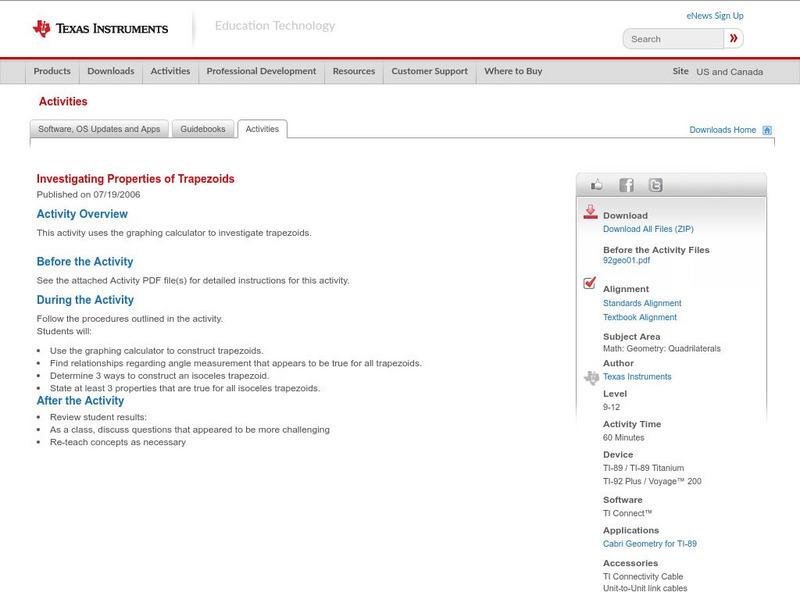Focus the Search input field
The width and height of the screenshot is (800, 592).
(x=673, y=39)
